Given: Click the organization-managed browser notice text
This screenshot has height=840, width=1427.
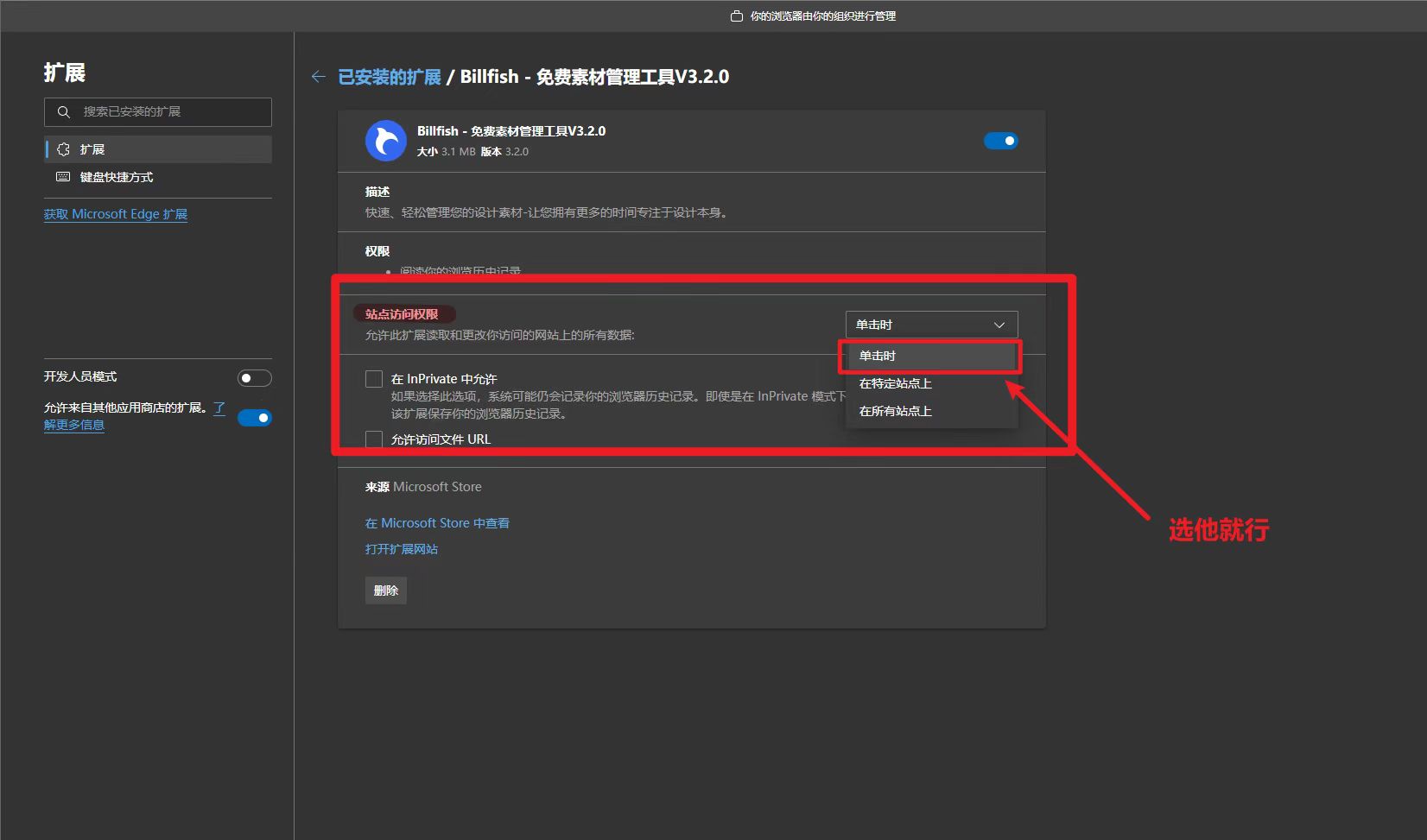Looking at the screenshot, I should point(822,16).
